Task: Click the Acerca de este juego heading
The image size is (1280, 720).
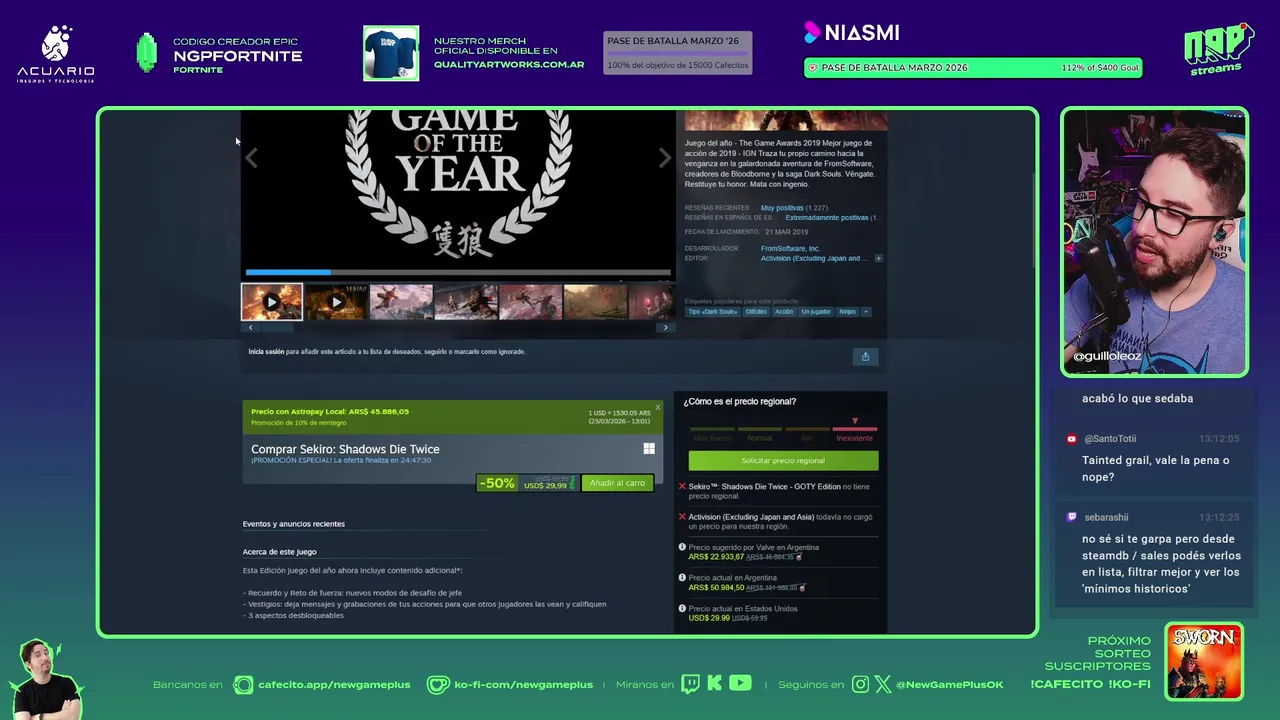Action: coord(279,552)
